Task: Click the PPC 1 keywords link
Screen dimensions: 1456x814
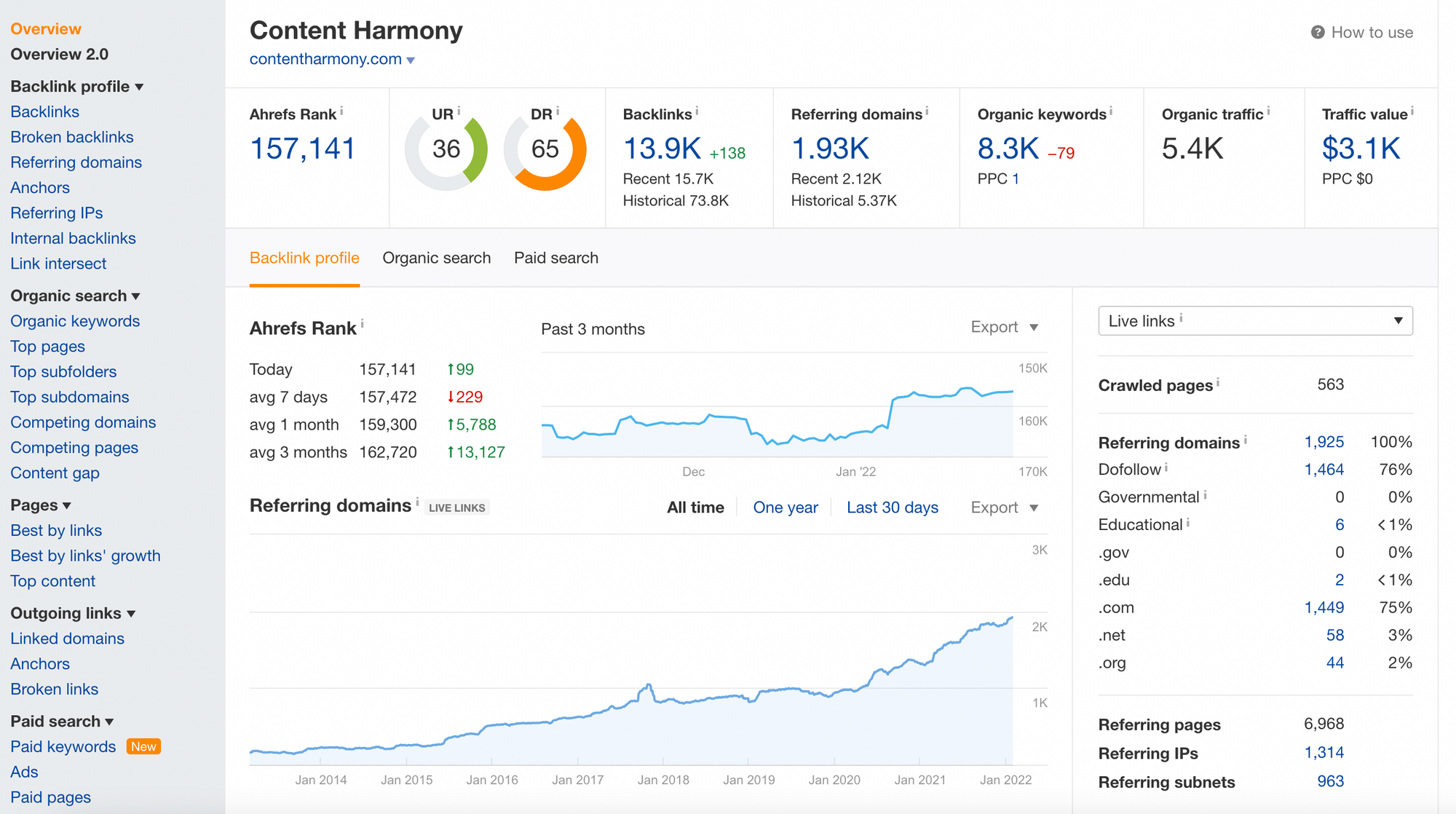Action: 1016,179
